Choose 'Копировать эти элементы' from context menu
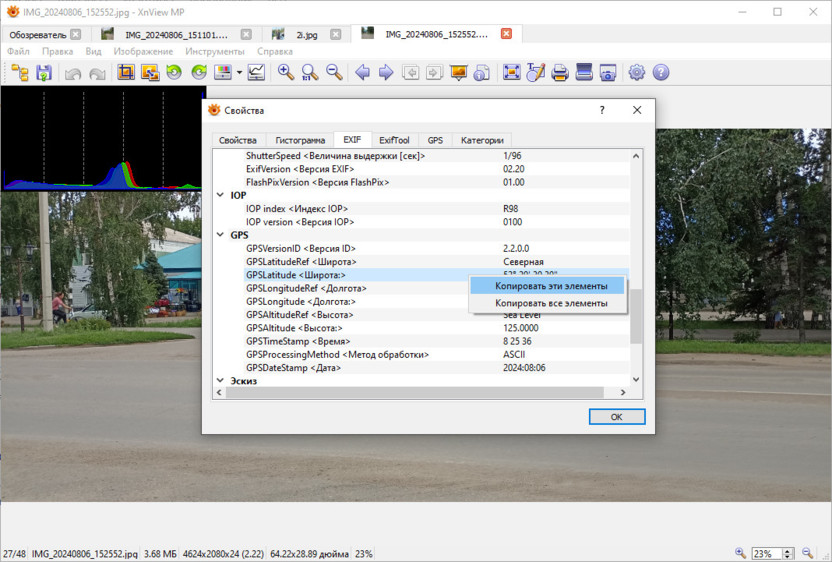832x562 pixels. coord(550,286)
